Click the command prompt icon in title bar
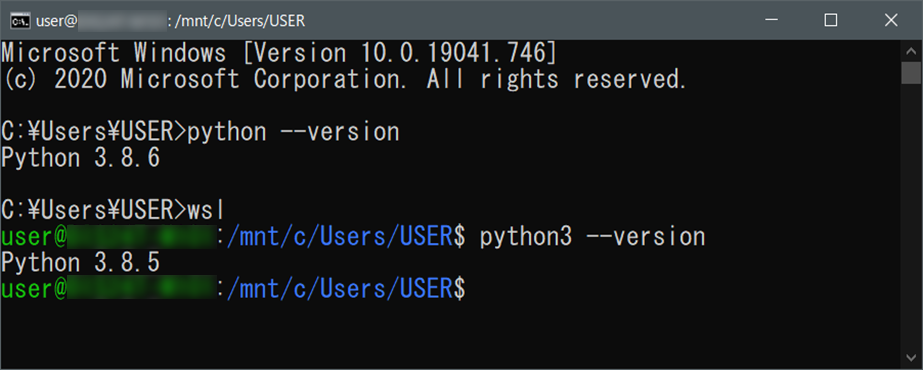 pos(21,21)
